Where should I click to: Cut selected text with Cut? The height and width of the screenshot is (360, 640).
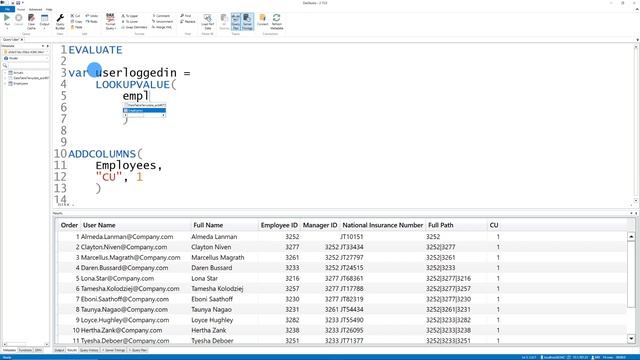click(x=76, y=16)
